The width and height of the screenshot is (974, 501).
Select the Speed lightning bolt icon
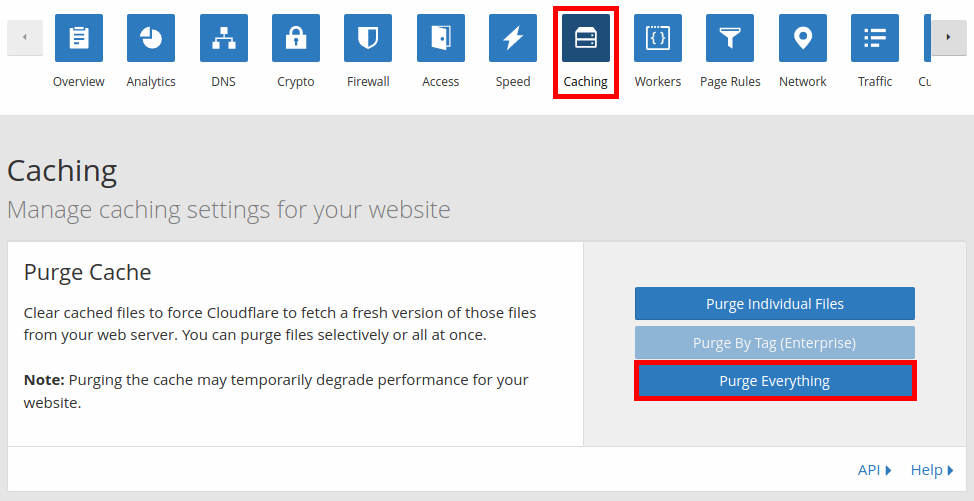[x=513, y=38]
